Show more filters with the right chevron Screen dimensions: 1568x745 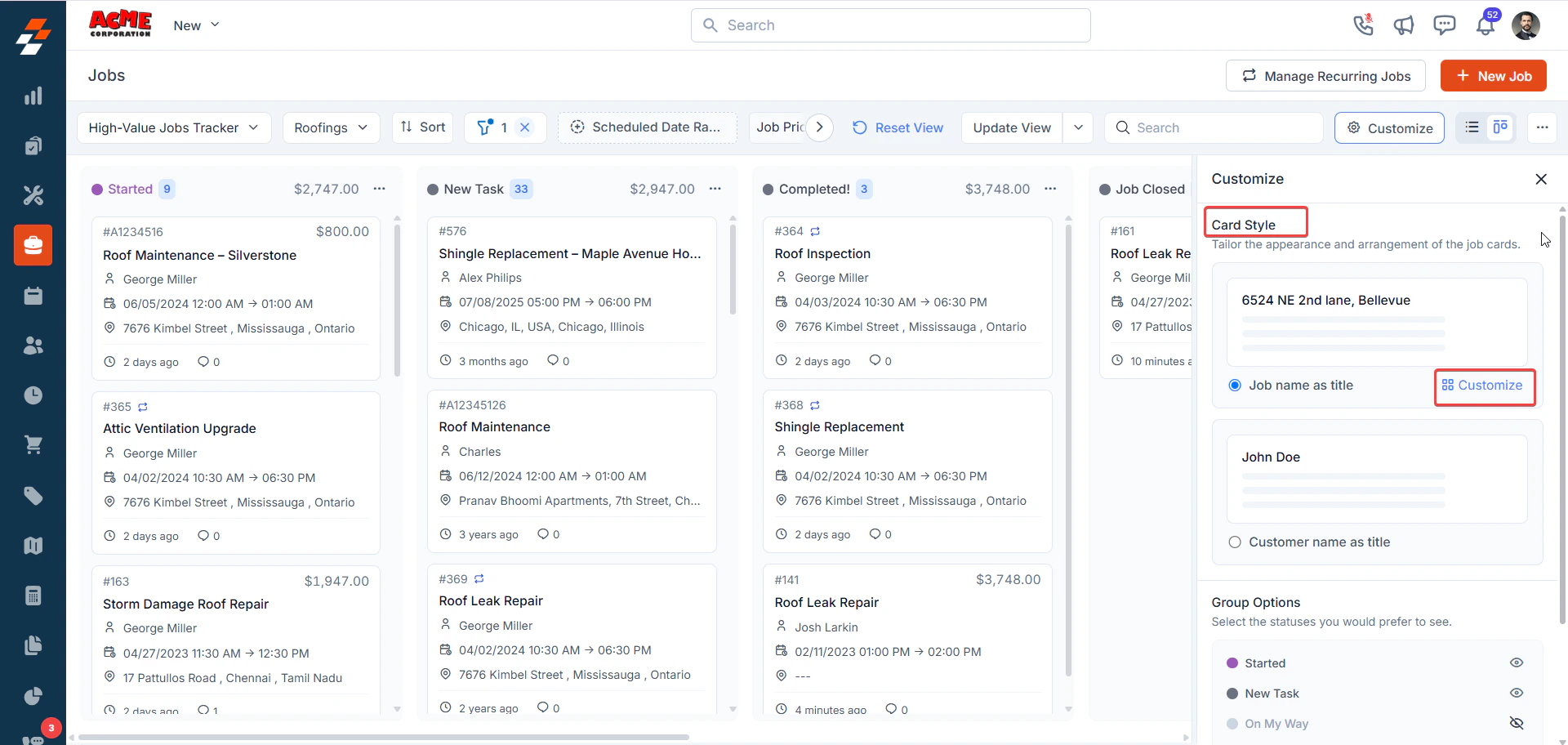pos(820,127)
